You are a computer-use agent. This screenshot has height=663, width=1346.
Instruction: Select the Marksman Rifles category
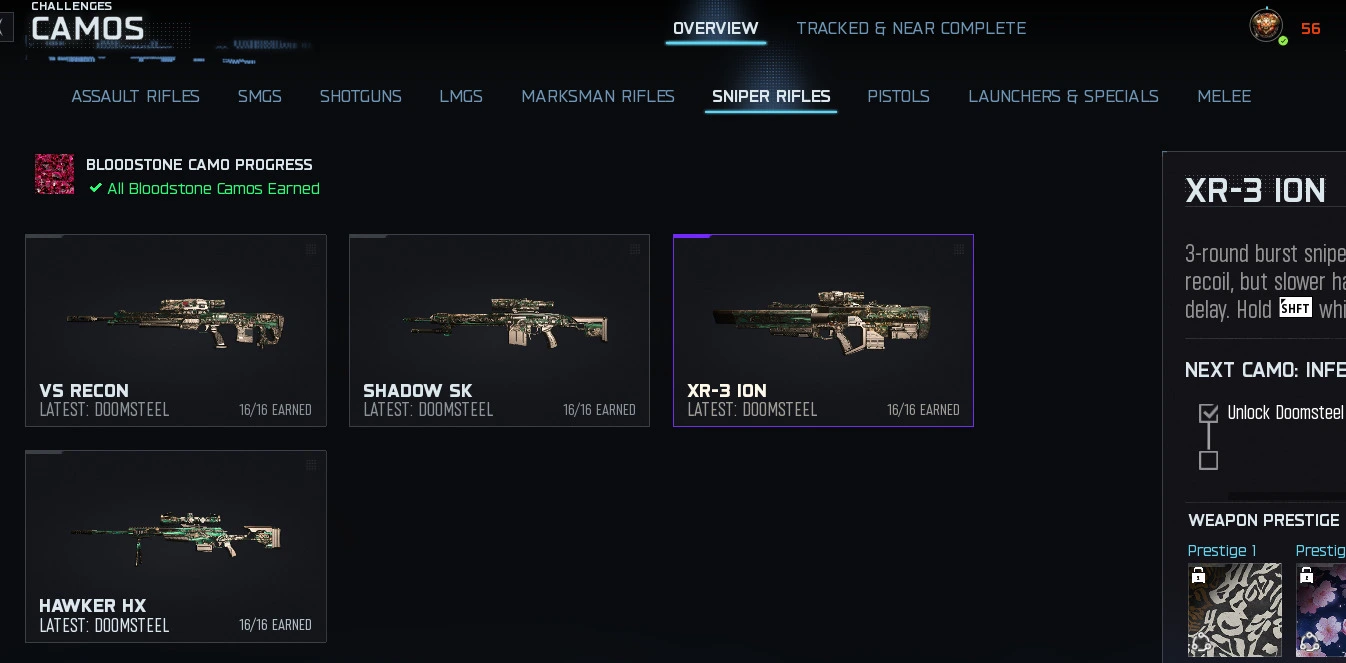click(598, 96)
